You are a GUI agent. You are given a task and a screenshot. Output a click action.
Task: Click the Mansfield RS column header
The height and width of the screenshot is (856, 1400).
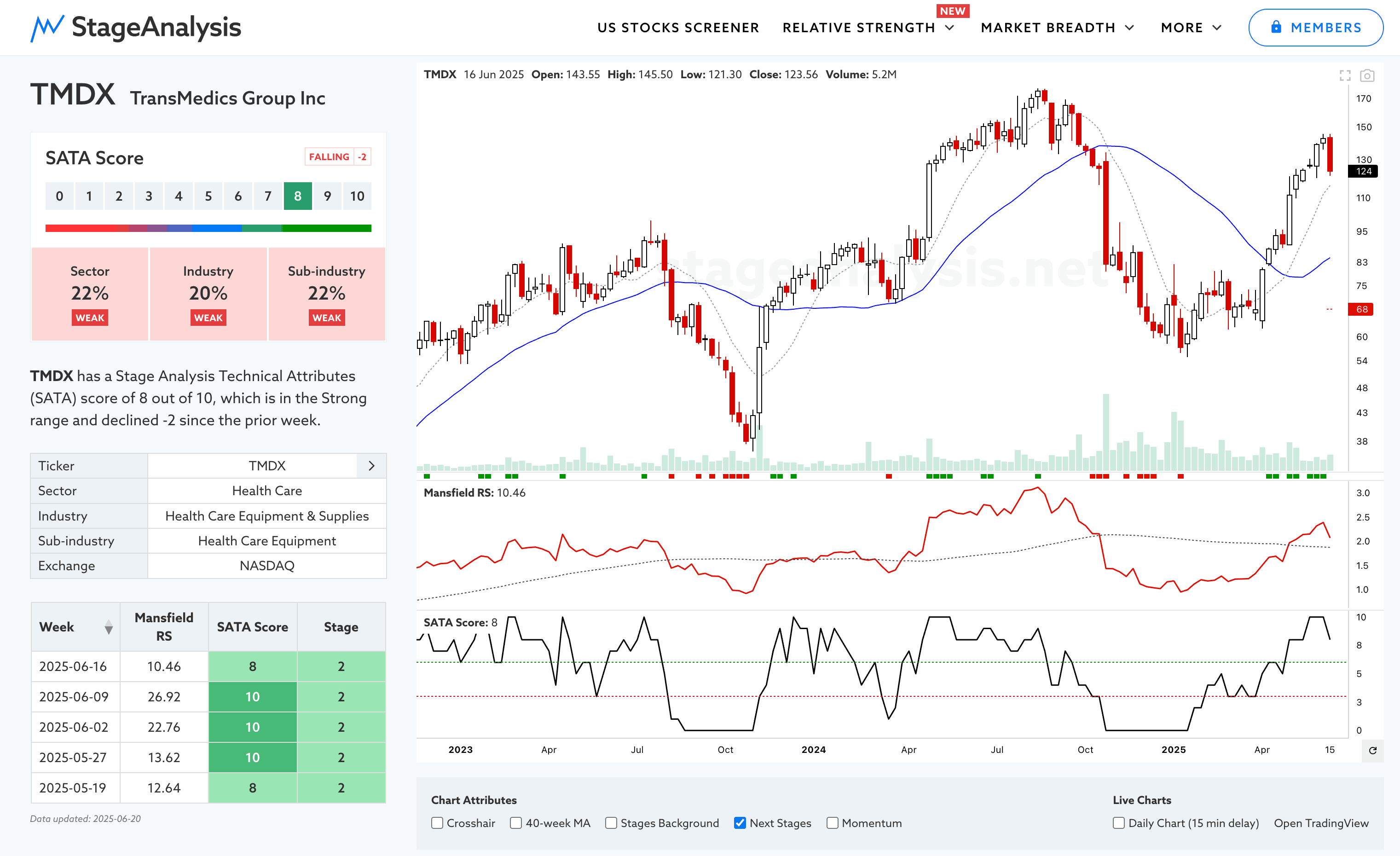coord(164,627)
